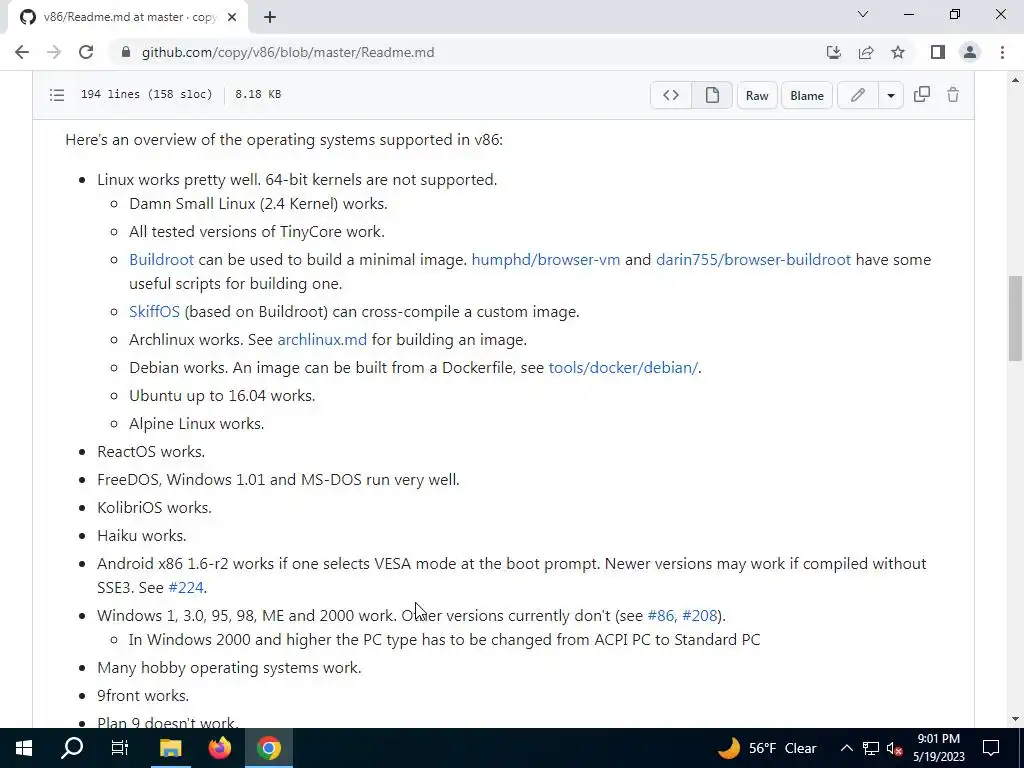Open the Raw file view
The height and width of the screenshot is (768, 1024).
757,95
